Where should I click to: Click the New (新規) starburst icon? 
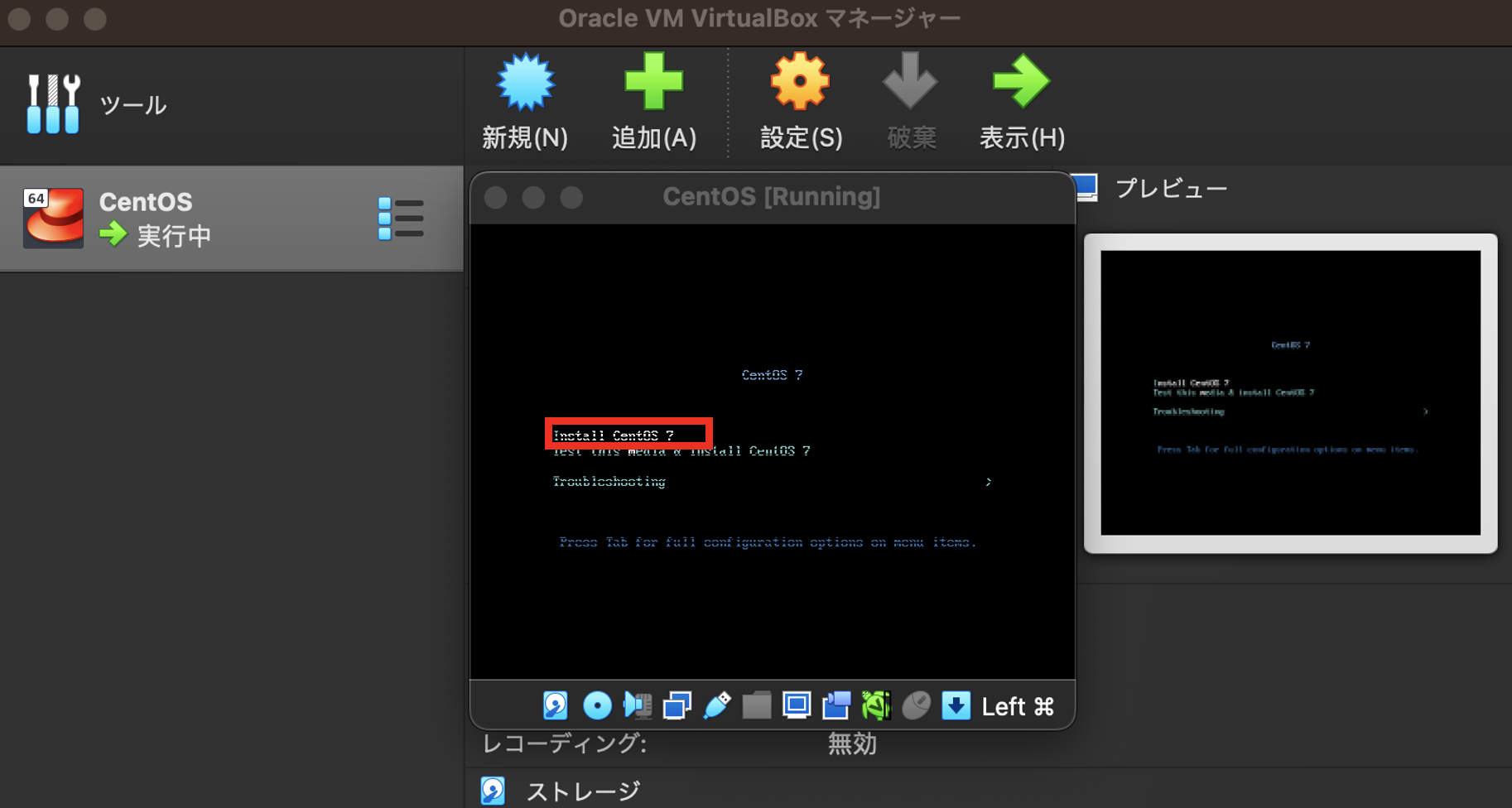point(525,82)
